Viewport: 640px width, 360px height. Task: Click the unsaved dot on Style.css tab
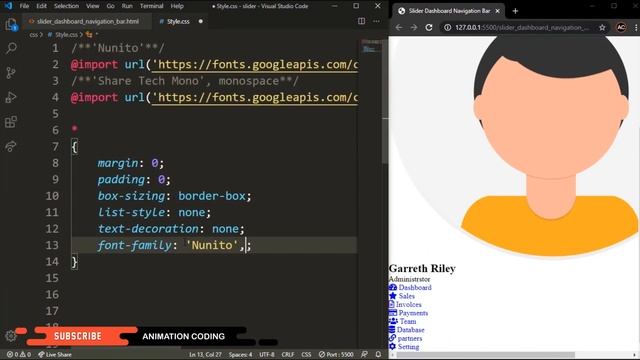coord(200,21)
